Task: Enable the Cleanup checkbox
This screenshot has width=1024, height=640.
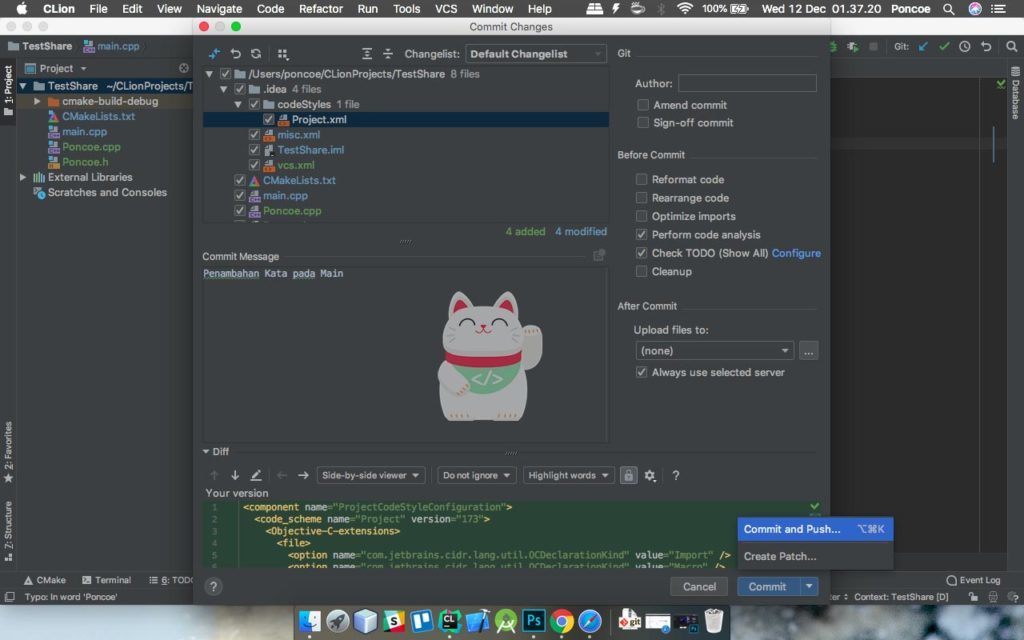Action: coord(641,271)
